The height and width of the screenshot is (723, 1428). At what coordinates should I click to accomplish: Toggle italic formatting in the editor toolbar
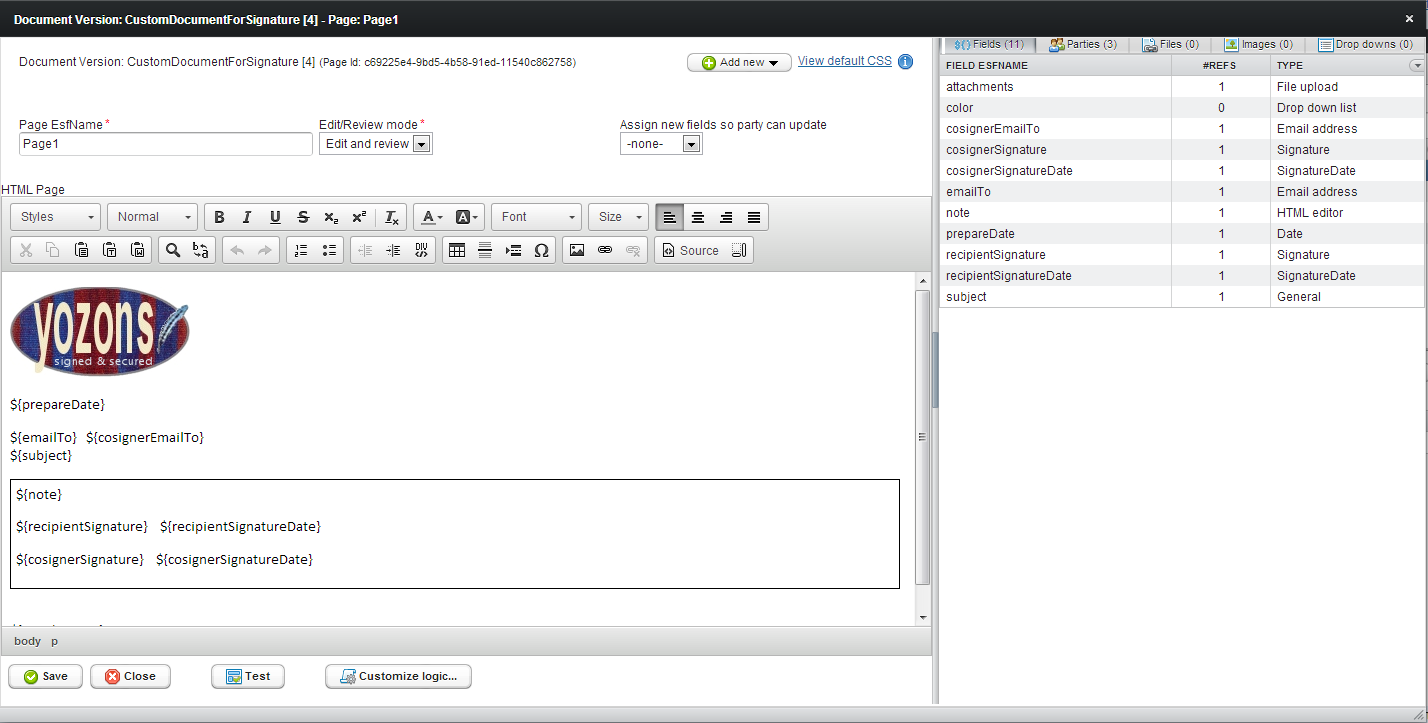pos(247,217)
